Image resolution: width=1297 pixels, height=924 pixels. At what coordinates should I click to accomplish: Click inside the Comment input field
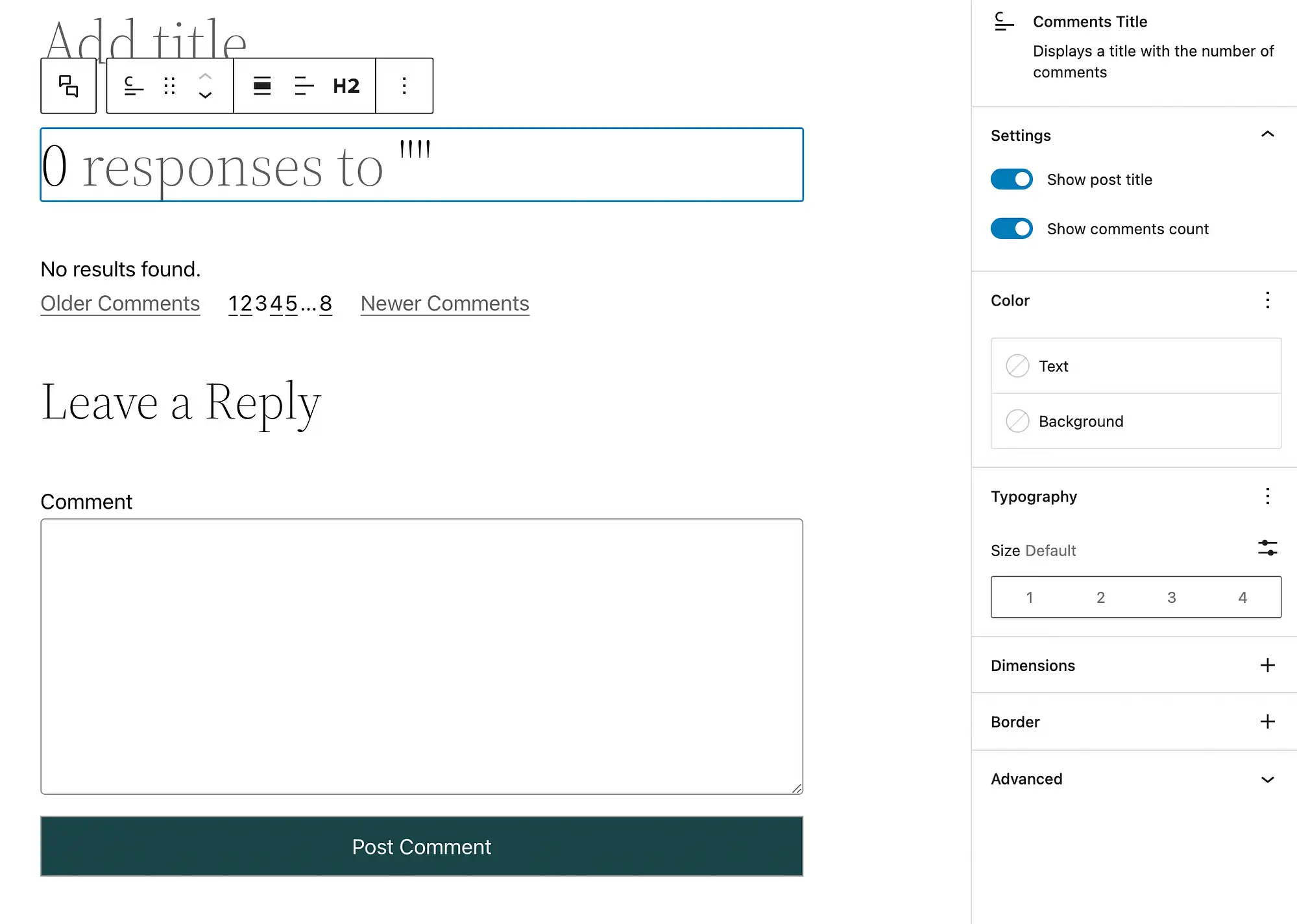click(421, 656)
